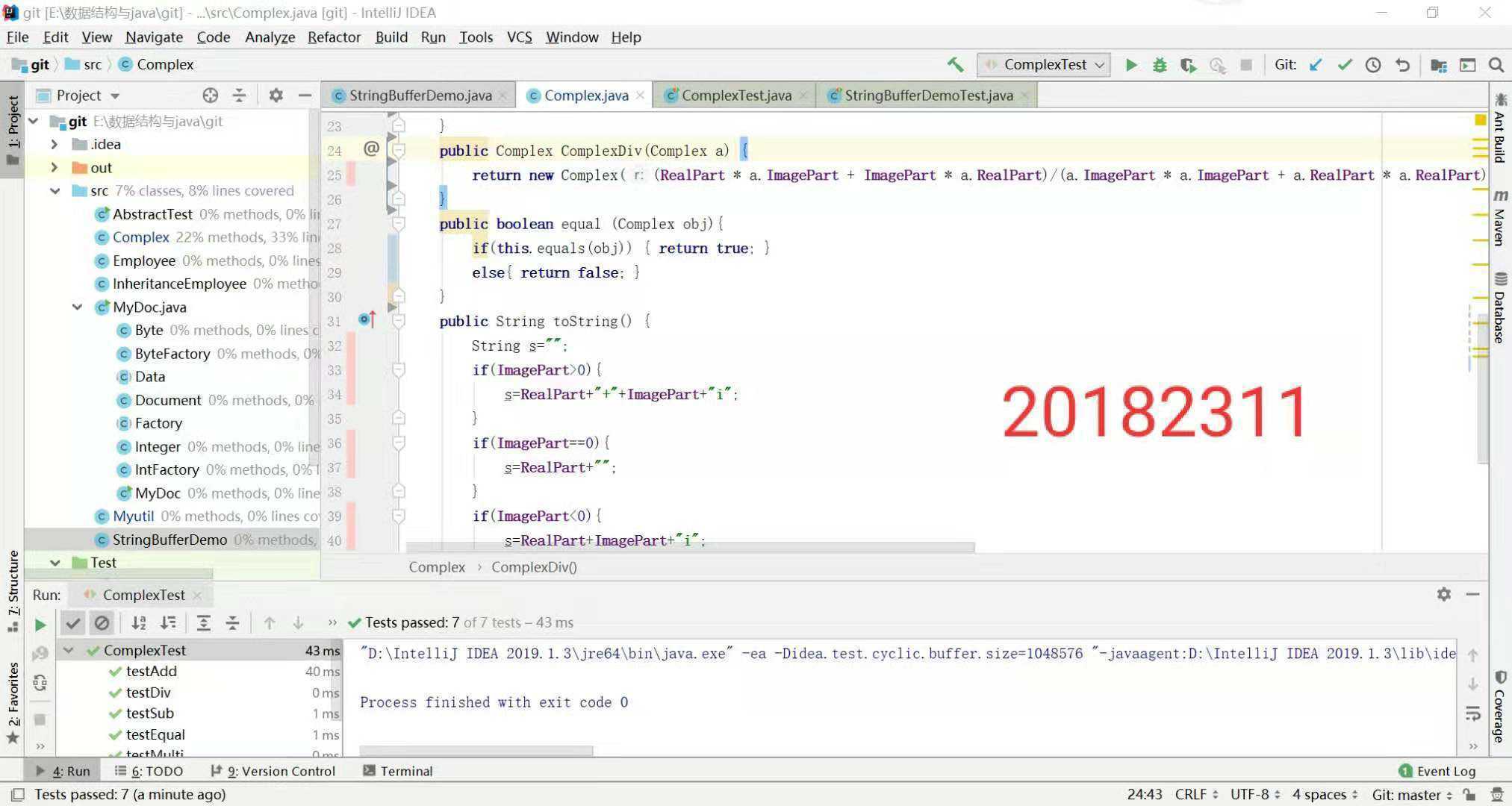Click the @ gutter icon at line 24
1512x806 pixels.
click(371, 149)
